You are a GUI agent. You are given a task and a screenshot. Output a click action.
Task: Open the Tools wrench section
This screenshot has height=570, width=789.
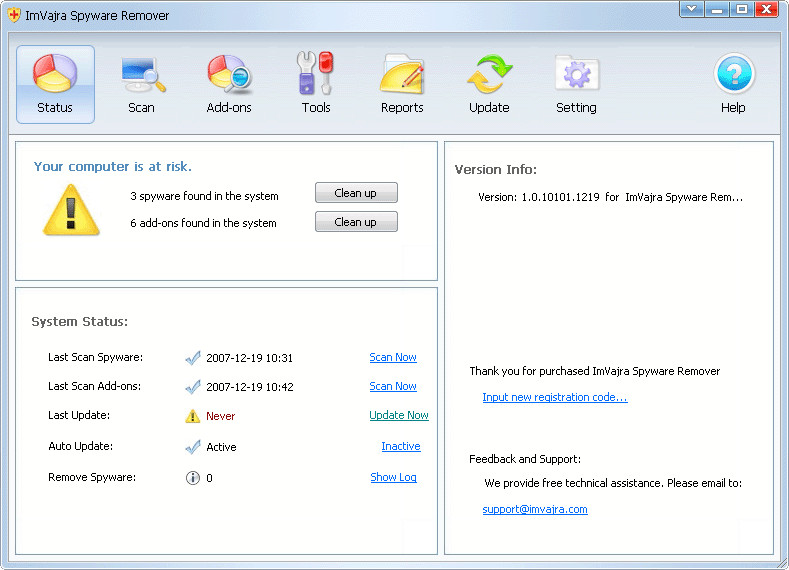[316, 84]
